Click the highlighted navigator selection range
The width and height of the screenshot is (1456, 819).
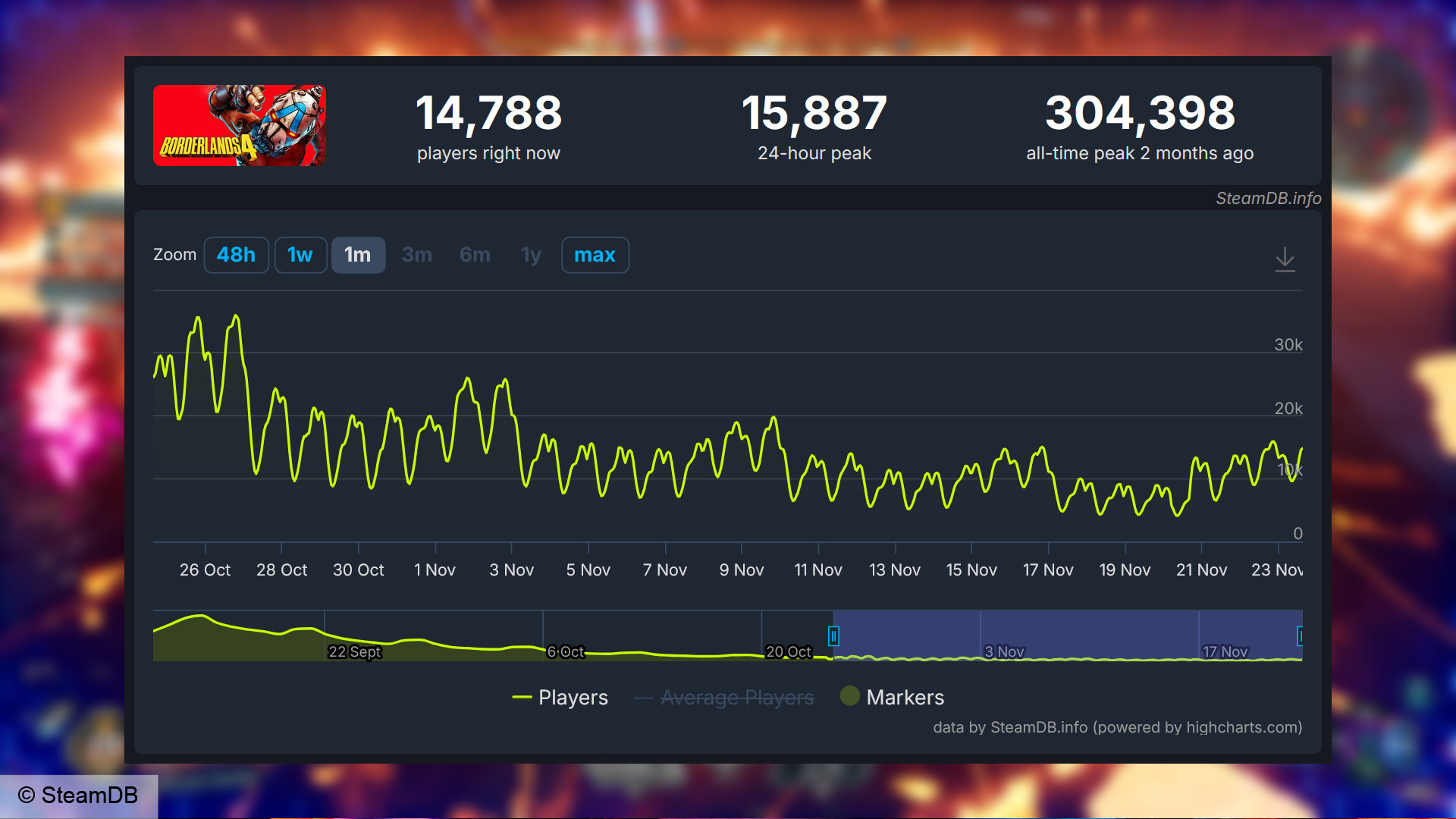[1068, 635]
